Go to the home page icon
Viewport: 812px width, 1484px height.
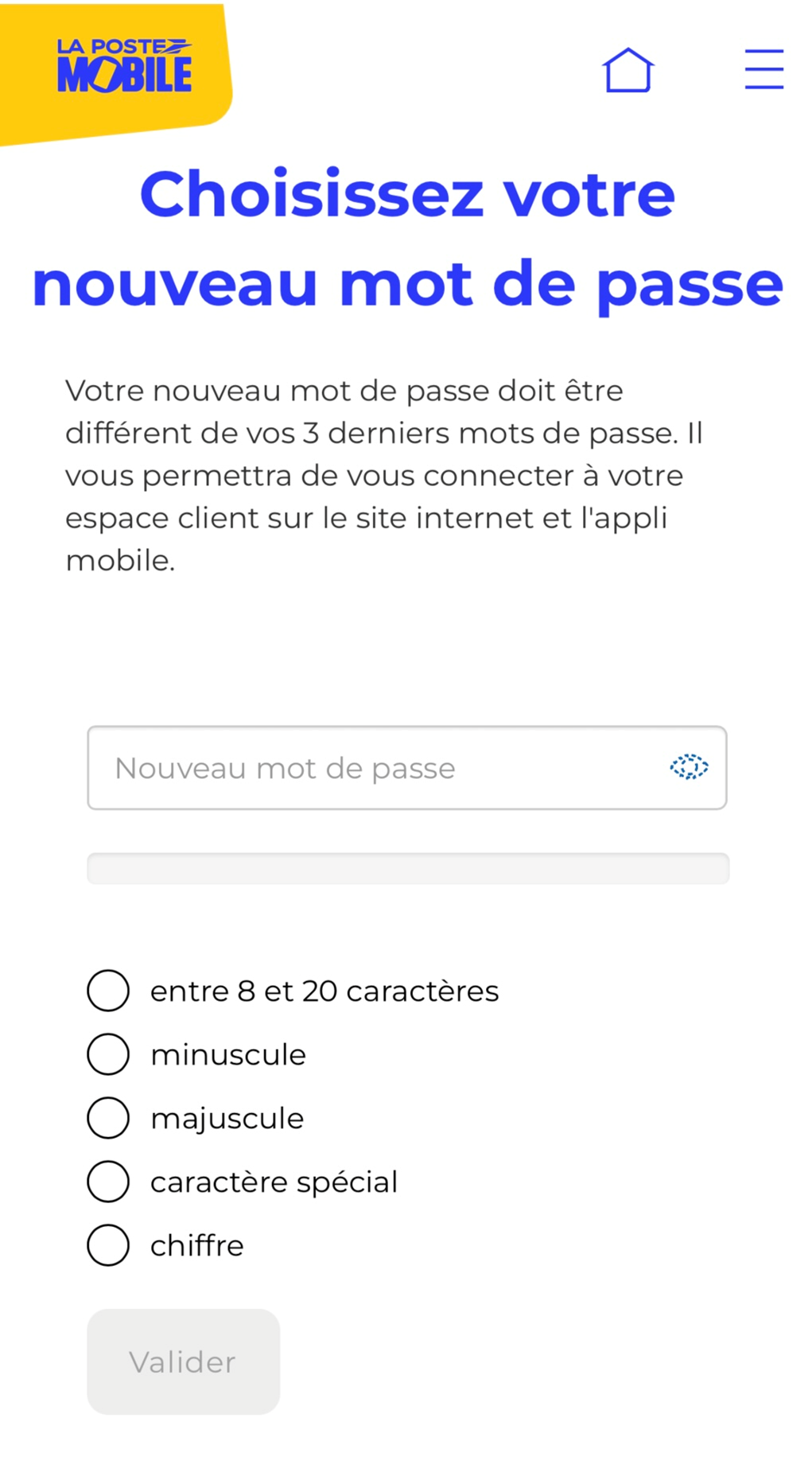coord(627,70)
